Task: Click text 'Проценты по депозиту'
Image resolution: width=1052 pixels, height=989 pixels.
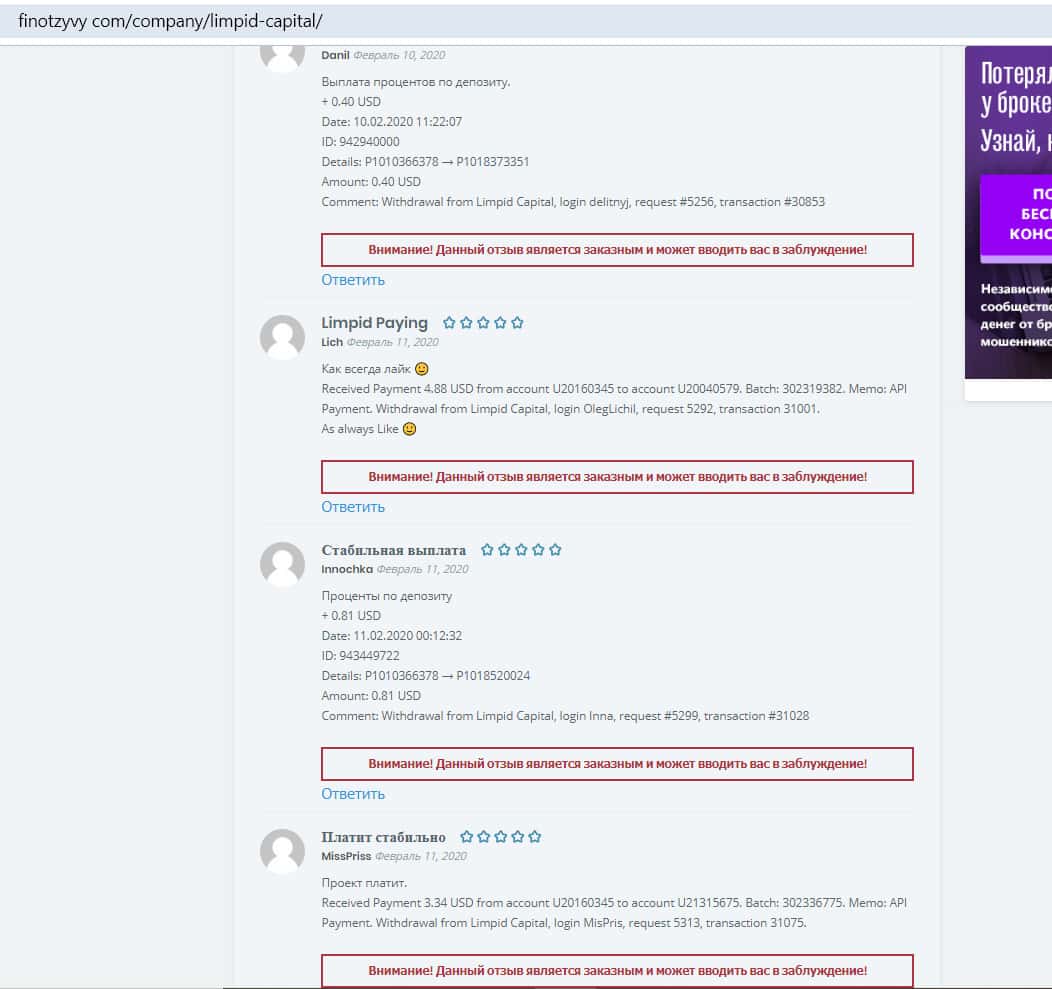Action: 386,596
